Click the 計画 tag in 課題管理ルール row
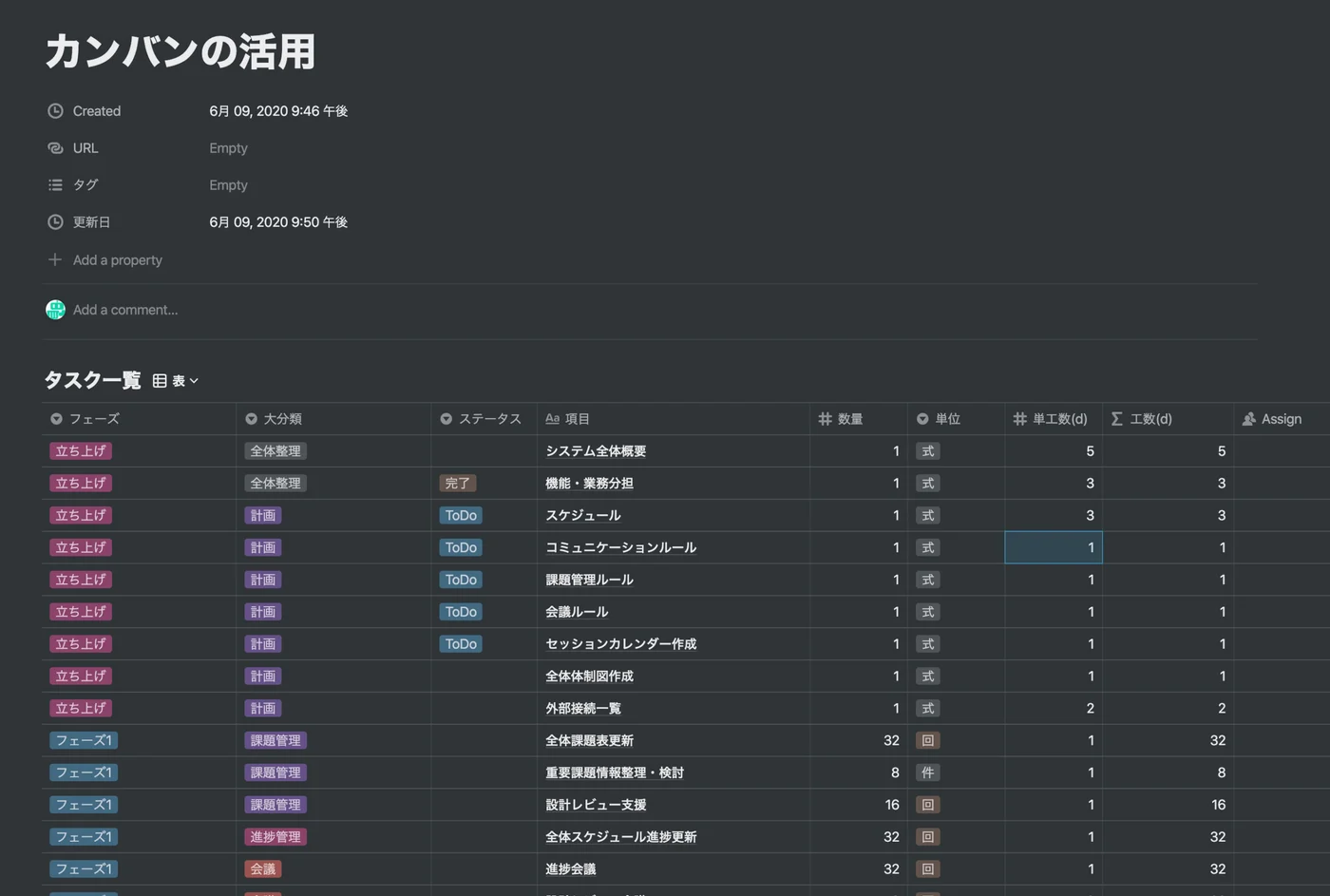The height and width of the screenshot is (896, 1330). point(263,580)
